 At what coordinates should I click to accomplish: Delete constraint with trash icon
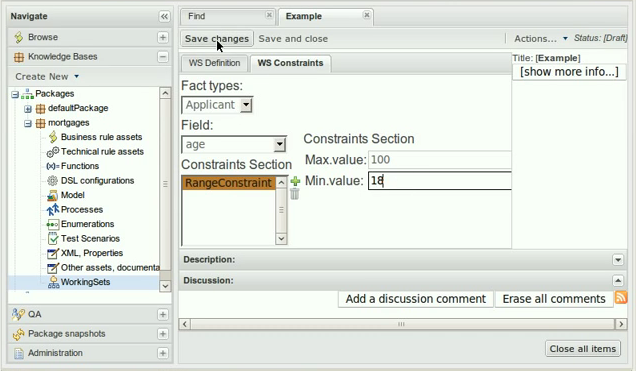(295, 194)
